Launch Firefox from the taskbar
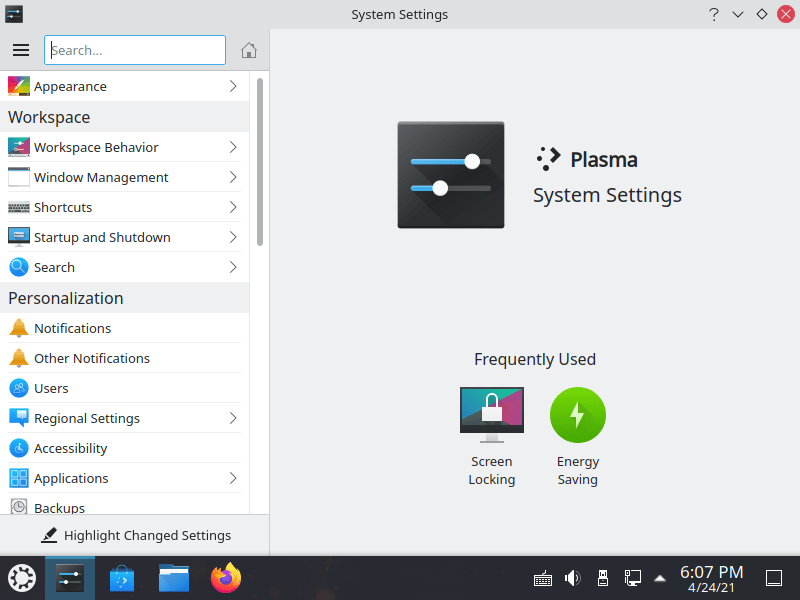Screen dimensions: 800x600 [x=226, y=578]
